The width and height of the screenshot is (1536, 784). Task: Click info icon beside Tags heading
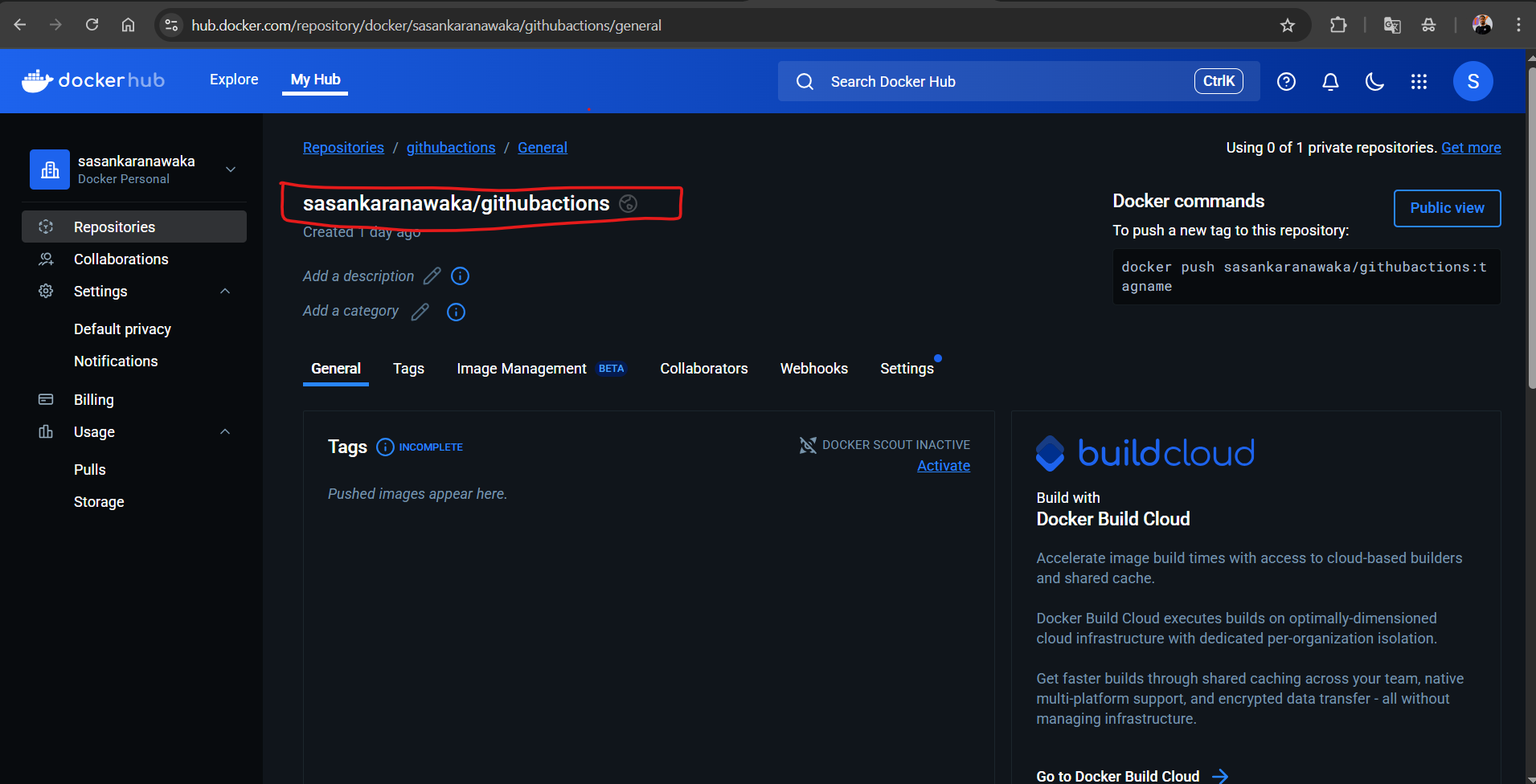(x=385, y=447)
